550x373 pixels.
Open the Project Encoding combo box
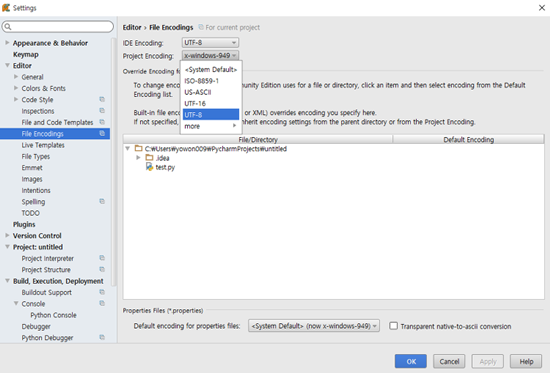tap(210, 55)
